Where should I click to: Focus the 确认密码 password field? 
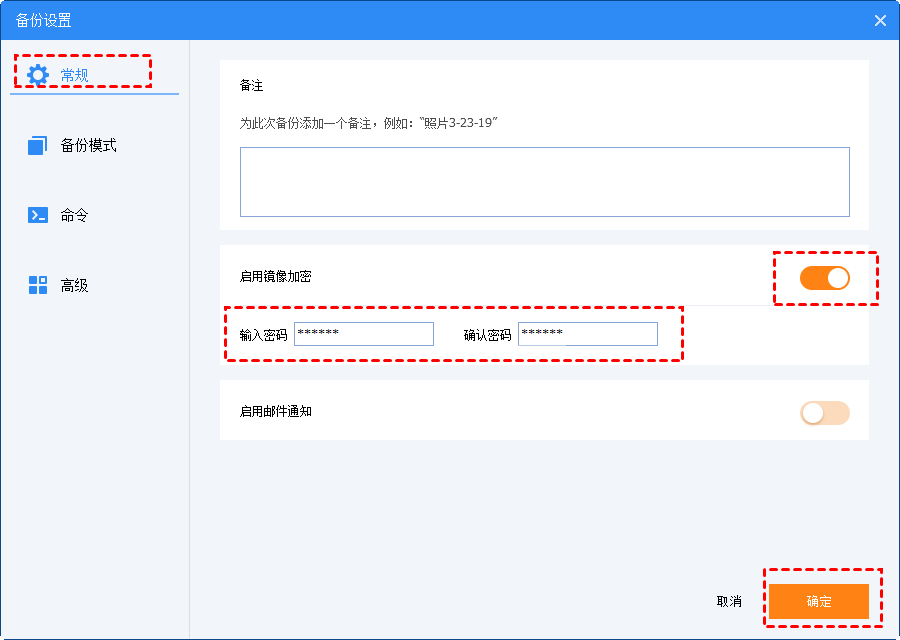588,334
